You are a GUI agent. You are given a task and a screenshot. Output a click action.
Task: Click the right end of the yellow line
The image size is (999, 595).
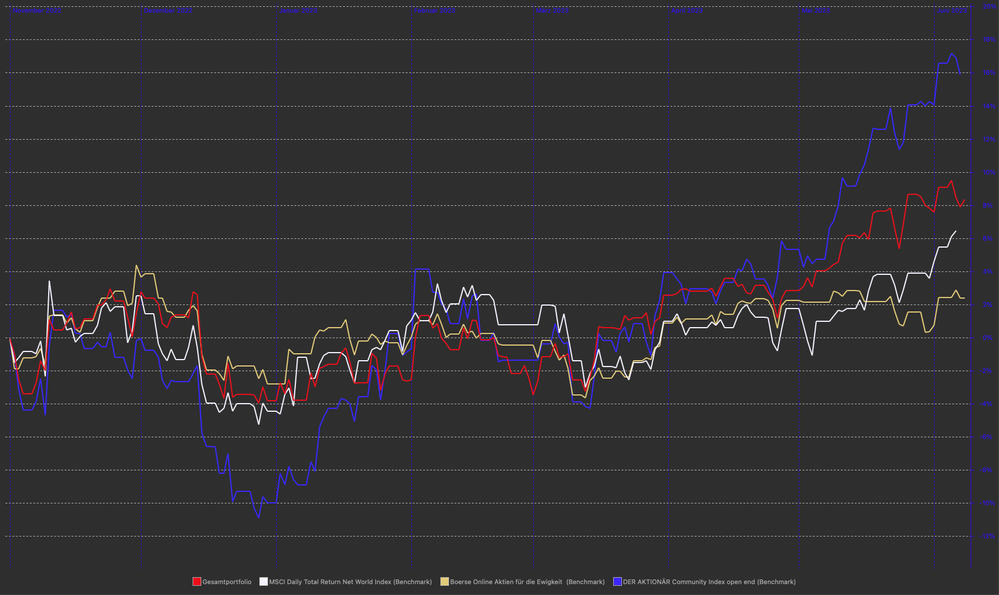point(963,298)
